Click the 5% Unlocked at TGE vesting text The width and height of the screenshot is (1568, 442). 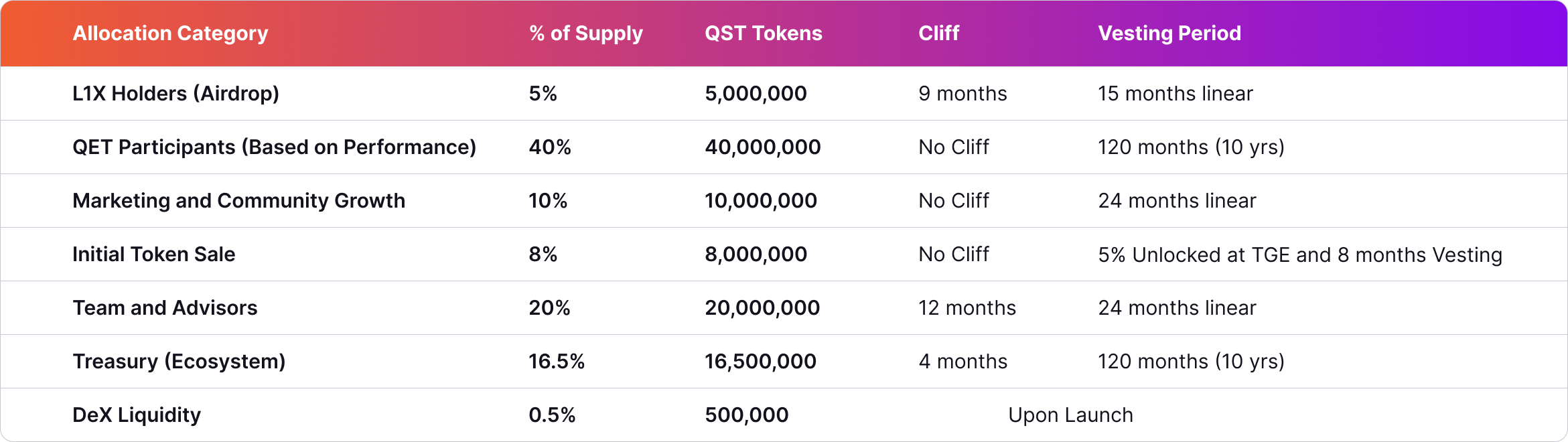[1299, 254]
